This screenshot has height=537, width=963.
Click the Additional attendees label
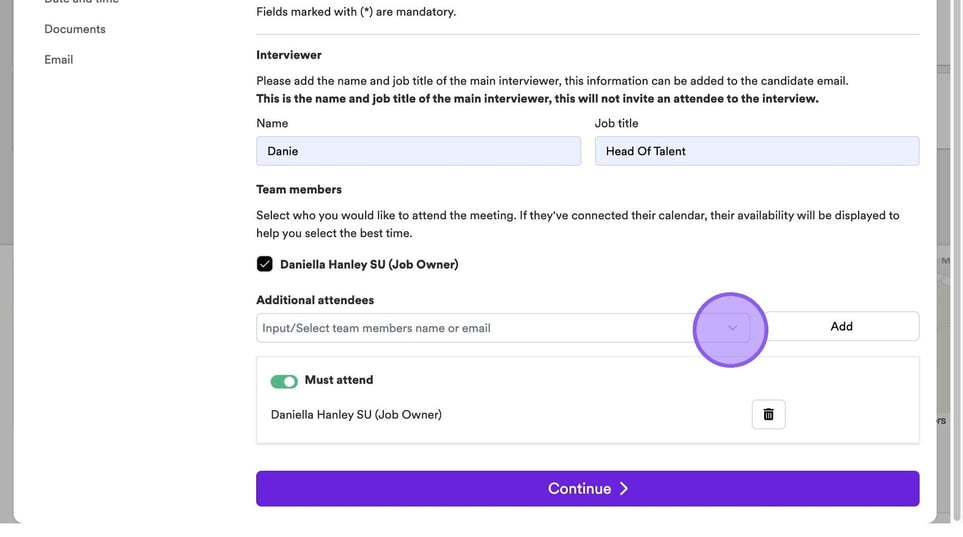coord(315,300)
